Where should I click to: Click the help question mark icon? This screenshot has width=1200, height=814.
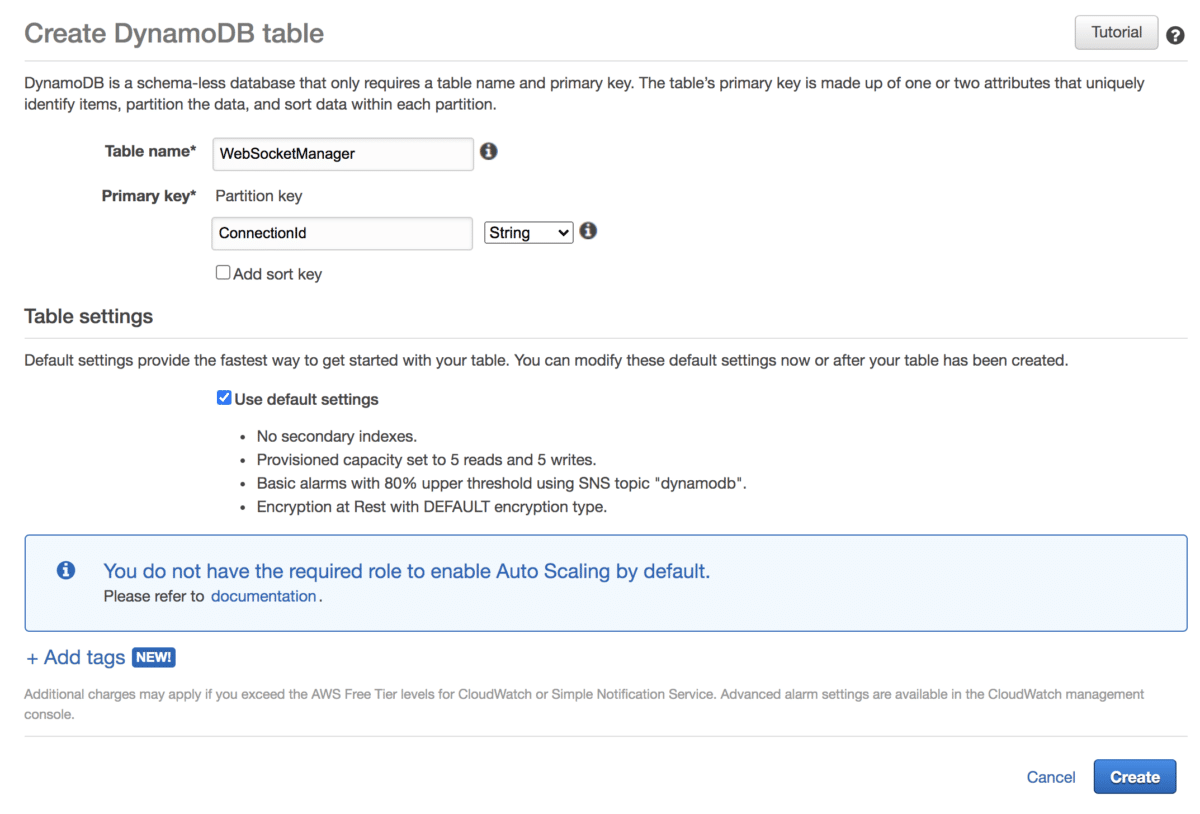pos(1175,34)
